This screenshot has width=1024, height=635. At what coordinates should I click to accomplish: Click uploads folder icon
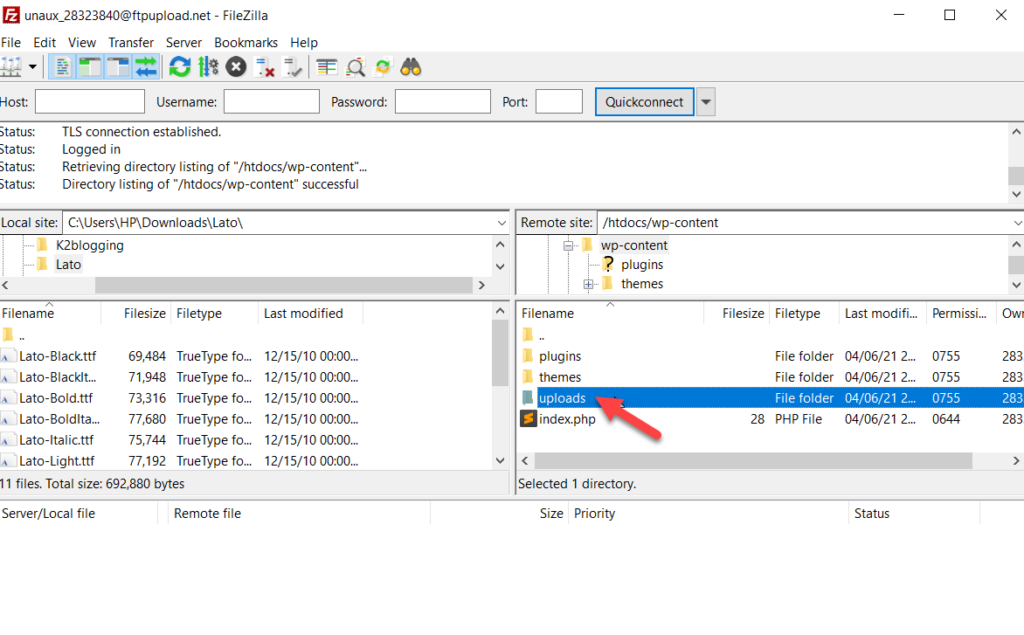pos(528,398)
